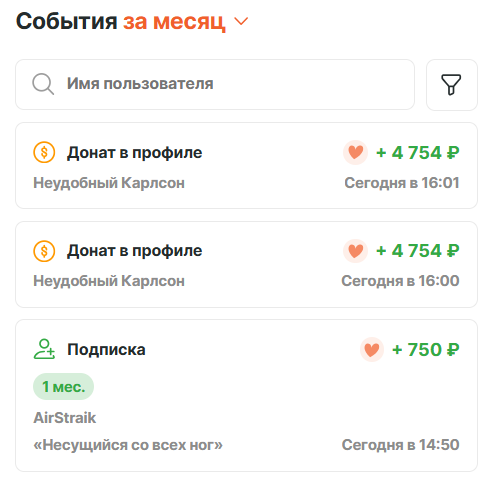Screen dimensions: 493x481
Task: Click the "Сегодня в 14:50" timestamp
Action: 401,445
